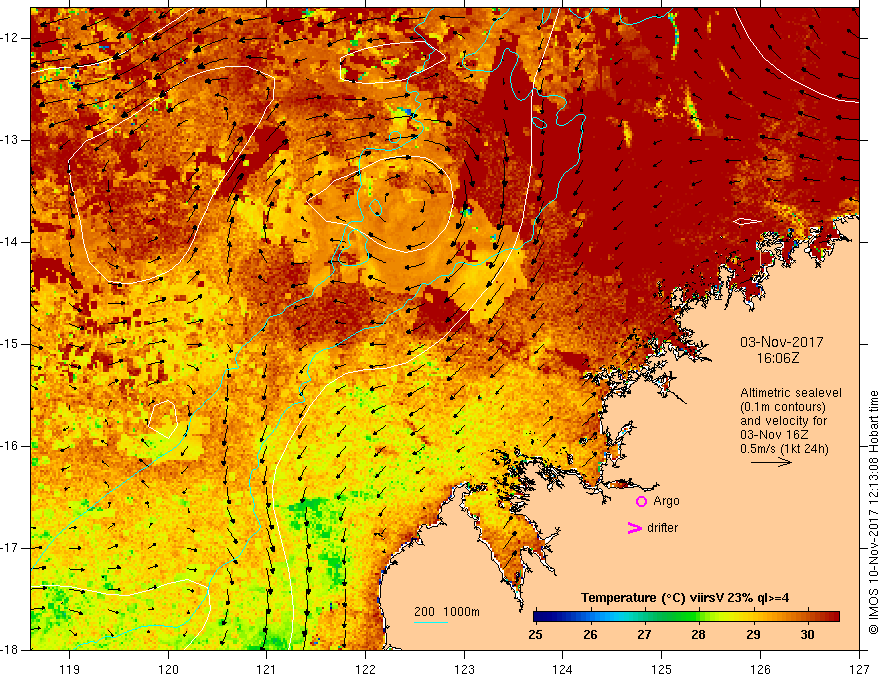880x680 pixels.
Task: Click the 0.5m/s (1kt 24h) text
Action: pyautogui.click(x=784, y=449)
